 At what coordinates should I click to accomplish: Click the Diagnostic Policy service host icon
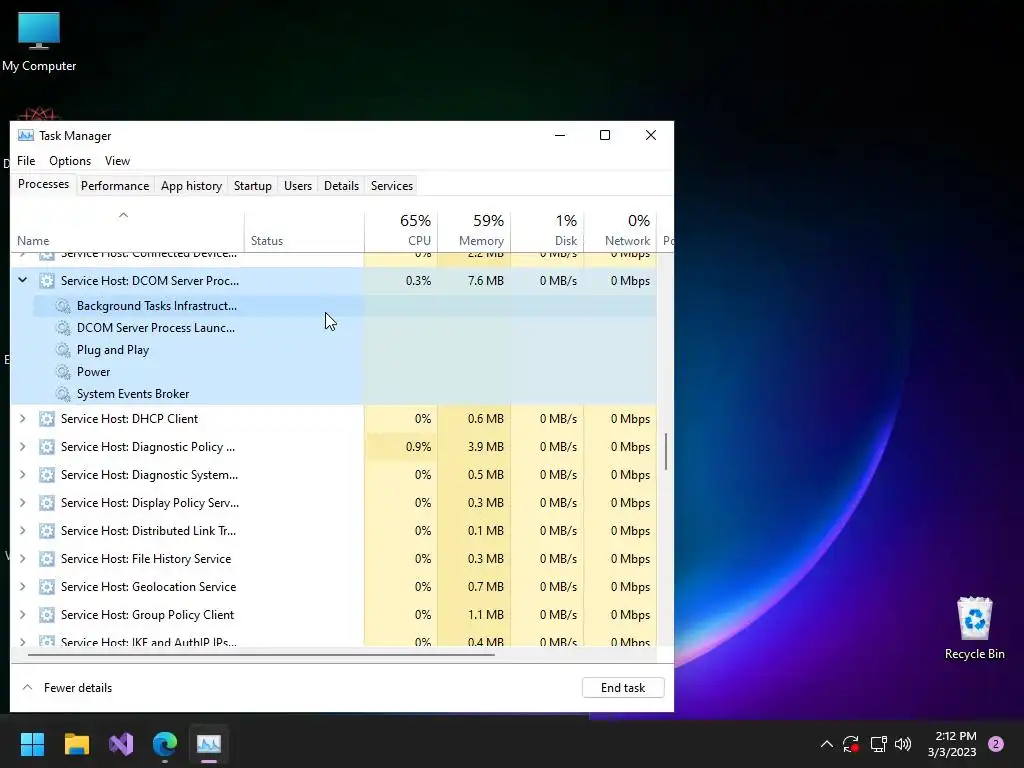46,447
